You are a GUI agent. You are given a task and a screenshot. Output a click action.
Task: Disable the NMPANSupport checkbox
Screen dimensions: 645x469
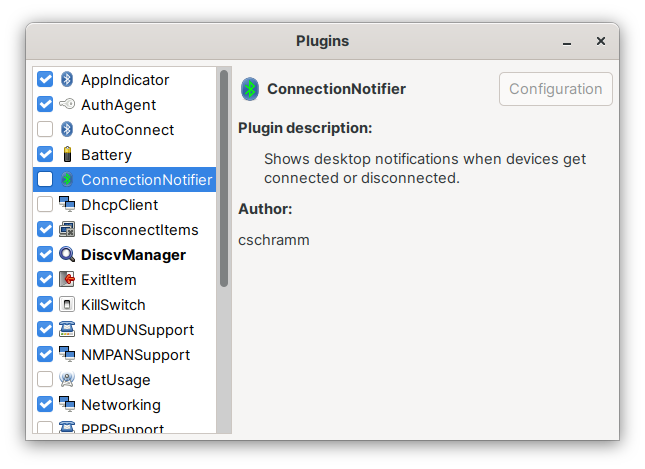click(45, 354)
